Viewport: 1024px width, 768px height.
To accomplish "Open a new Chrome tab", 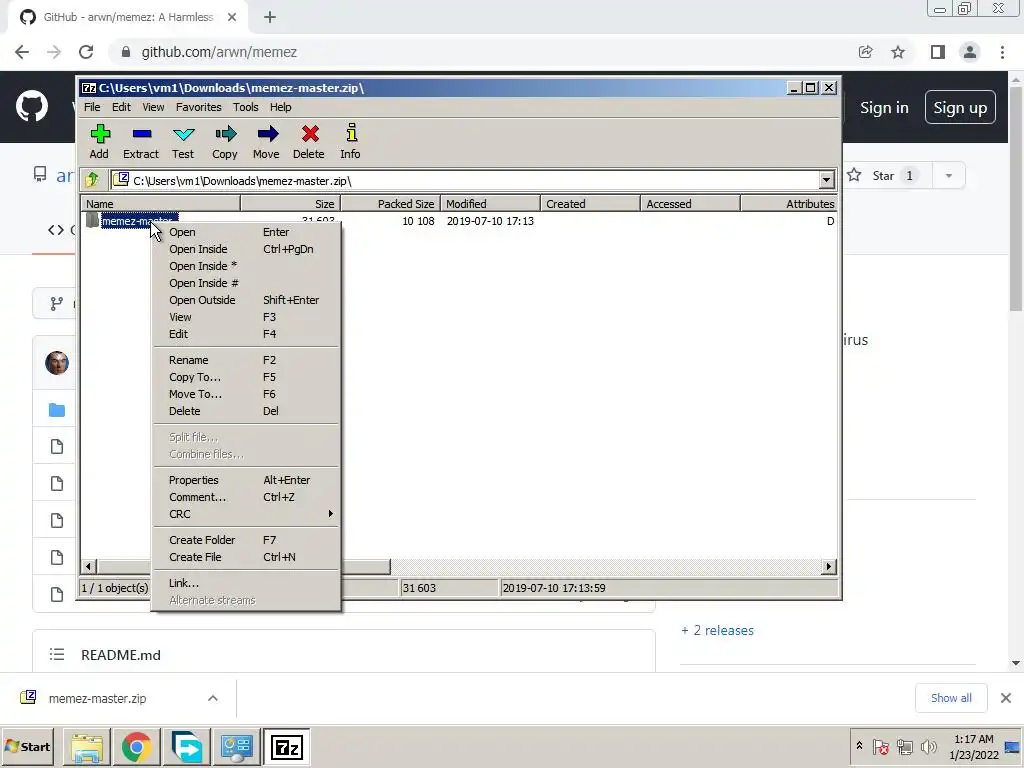I will [x=270, y=18].
